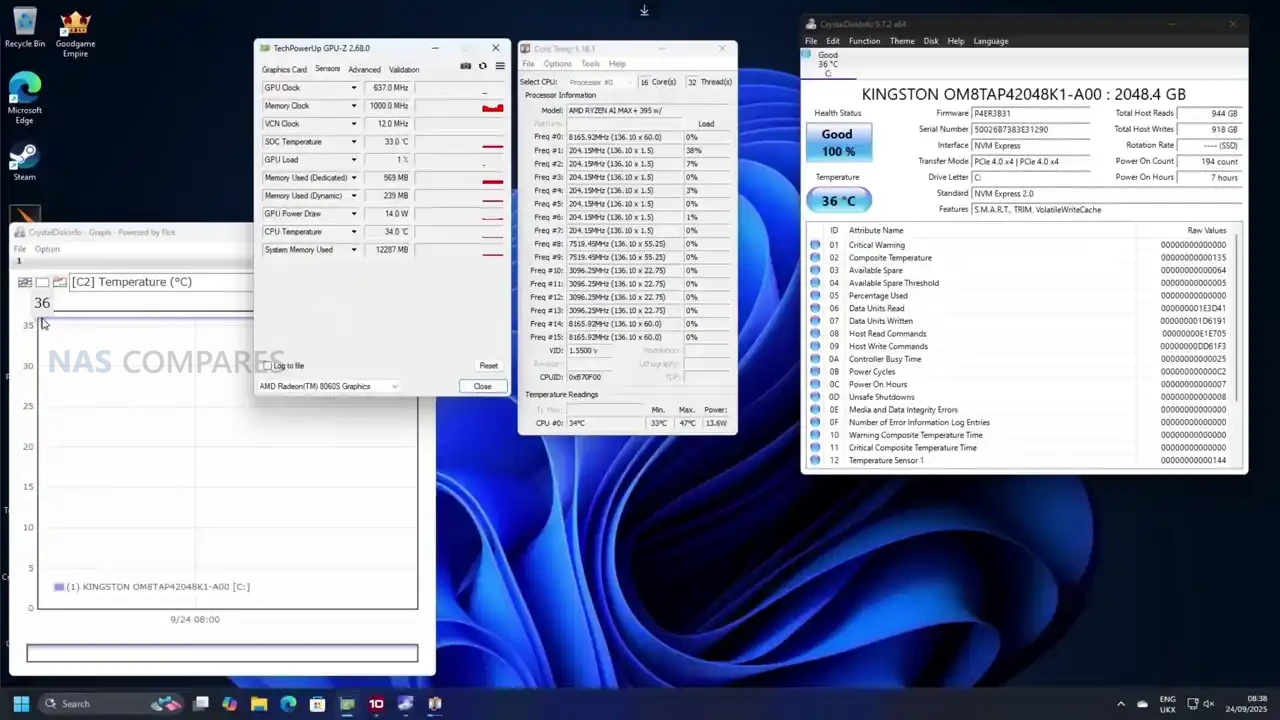1280x720 pixels.
Task: Click the Windows Start button on taskbar
Action: click(x=21, y=704)
